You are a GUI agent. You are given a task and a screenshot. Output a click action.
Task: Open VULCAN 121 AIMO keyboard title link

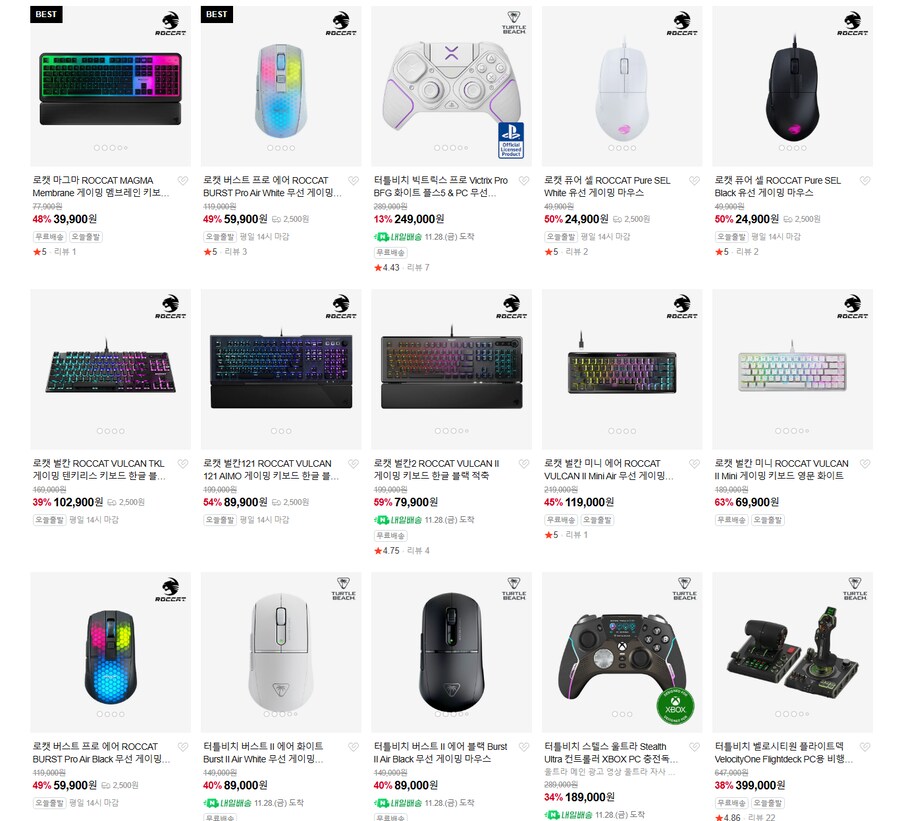click(268, 469)
